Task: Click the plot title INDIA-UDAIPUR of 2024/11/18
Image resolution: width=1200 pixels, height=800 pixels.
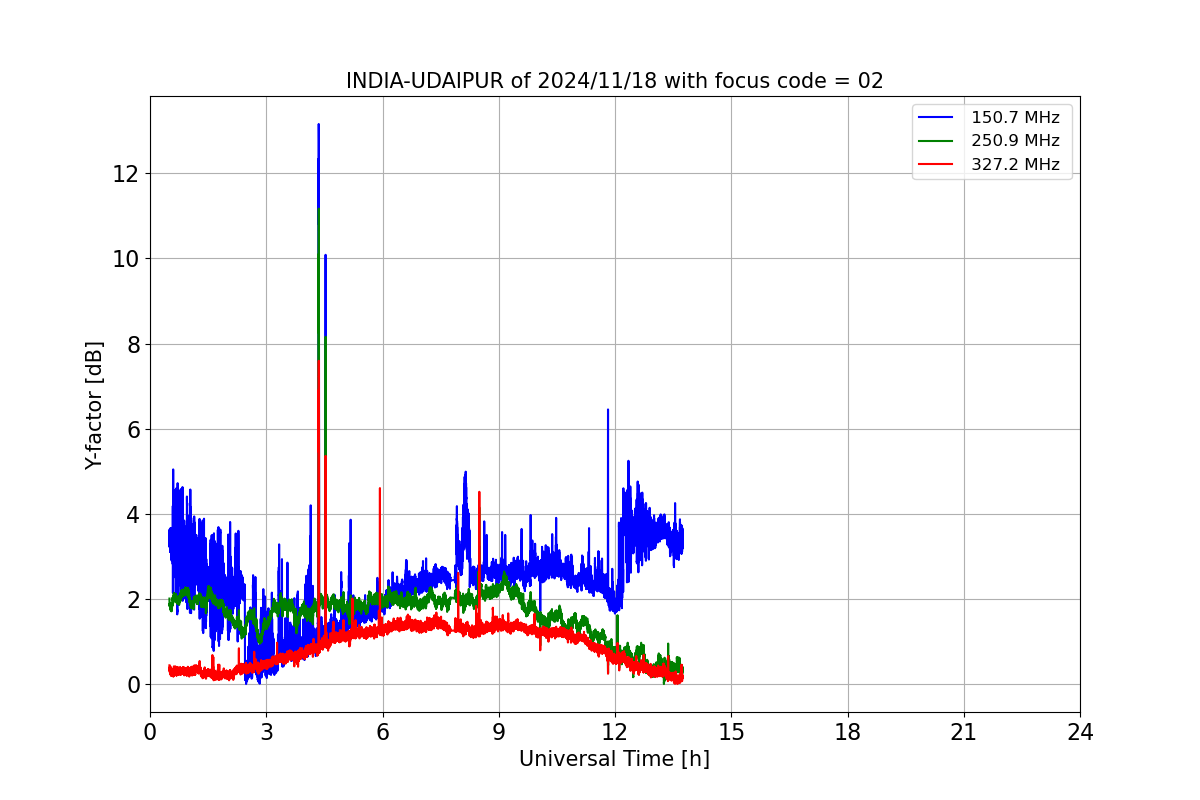Action: [615, 81]
